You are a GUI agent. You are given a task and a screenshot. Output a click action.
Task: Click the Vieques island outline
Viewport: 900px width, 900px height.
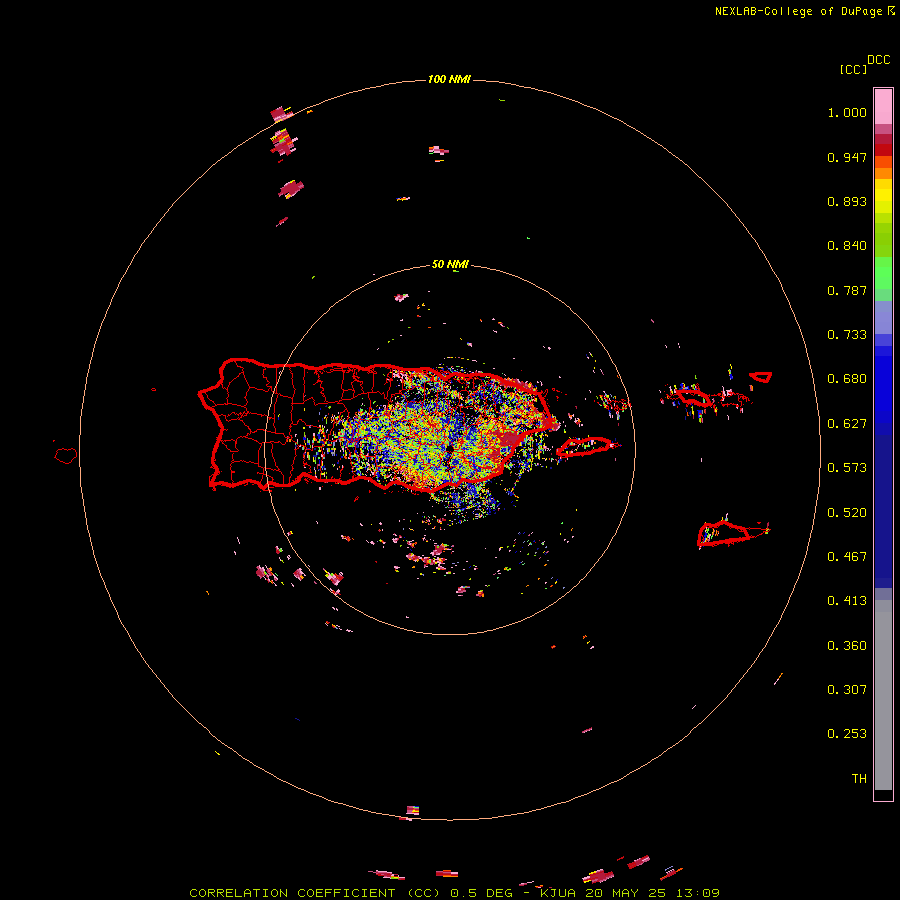tap(585, 447)
